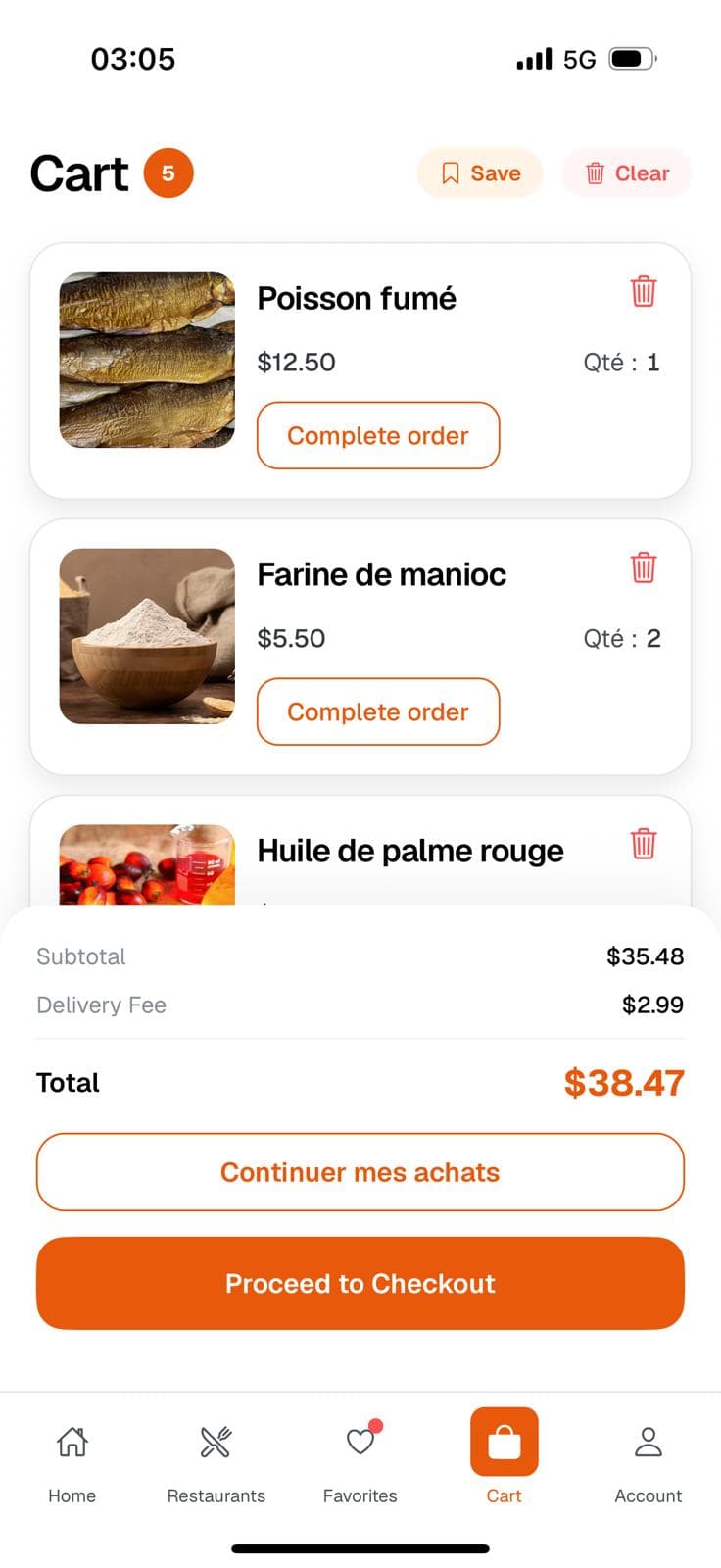
Task: Tap the Farine de manioc thumbnail
Action: [x=147, y=636]
